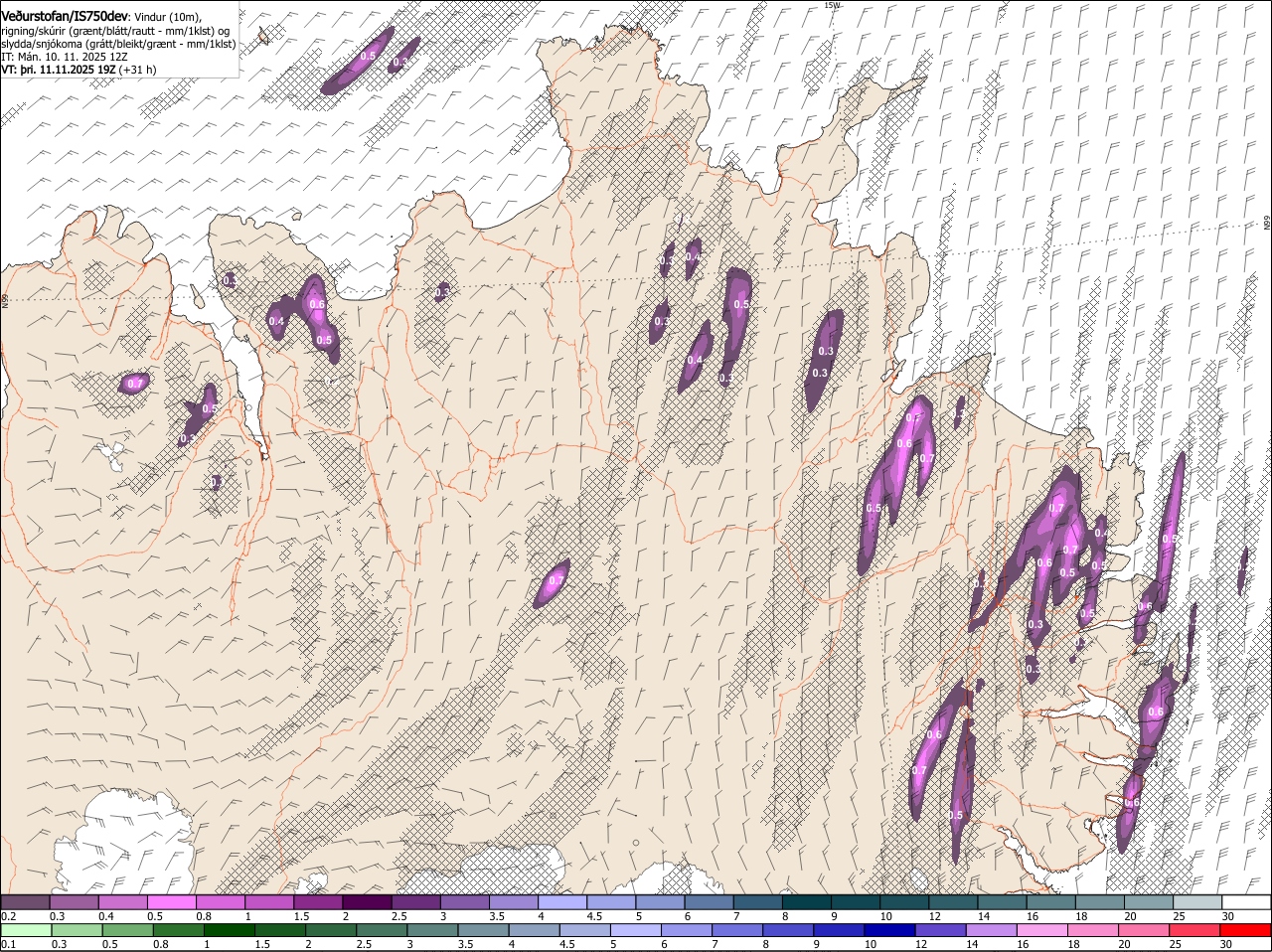Screen dimensions: 1272x952
Task: Click the purple-row swatch between 2.5 and 3
Action: click(415, 901)
